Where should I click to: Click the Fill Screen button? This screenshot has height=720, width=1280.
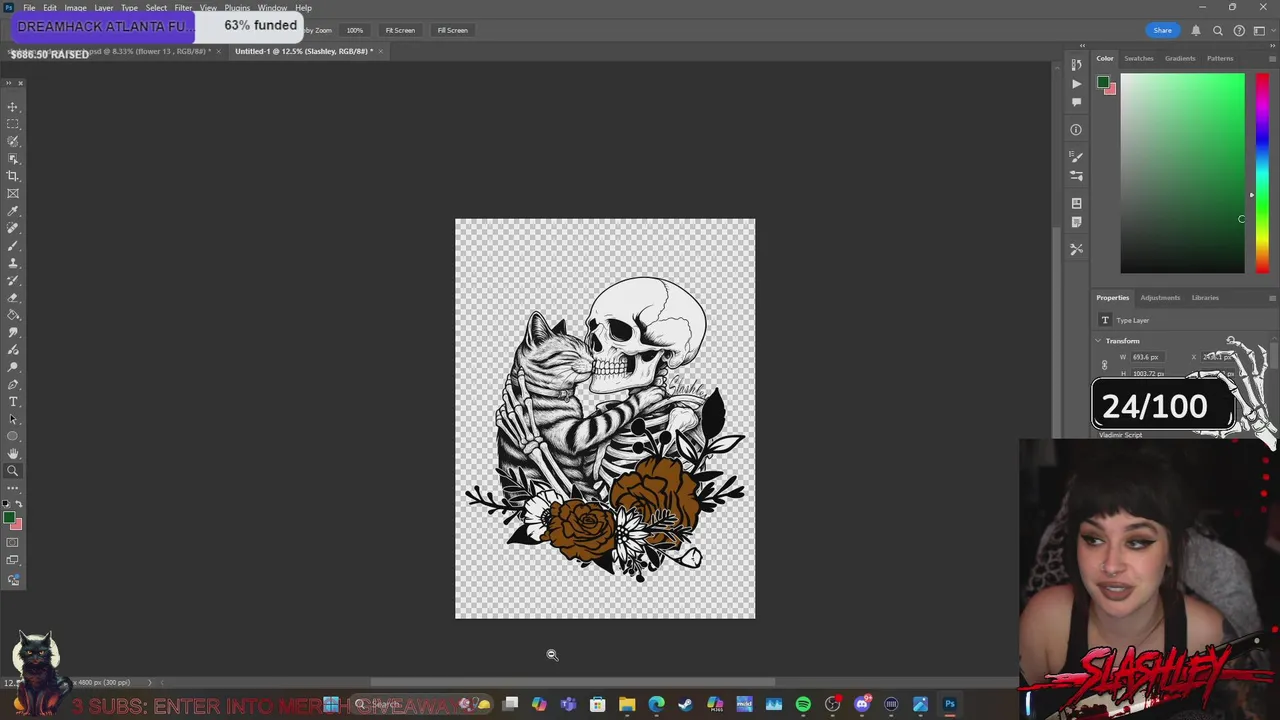click(x=452, y=30)
